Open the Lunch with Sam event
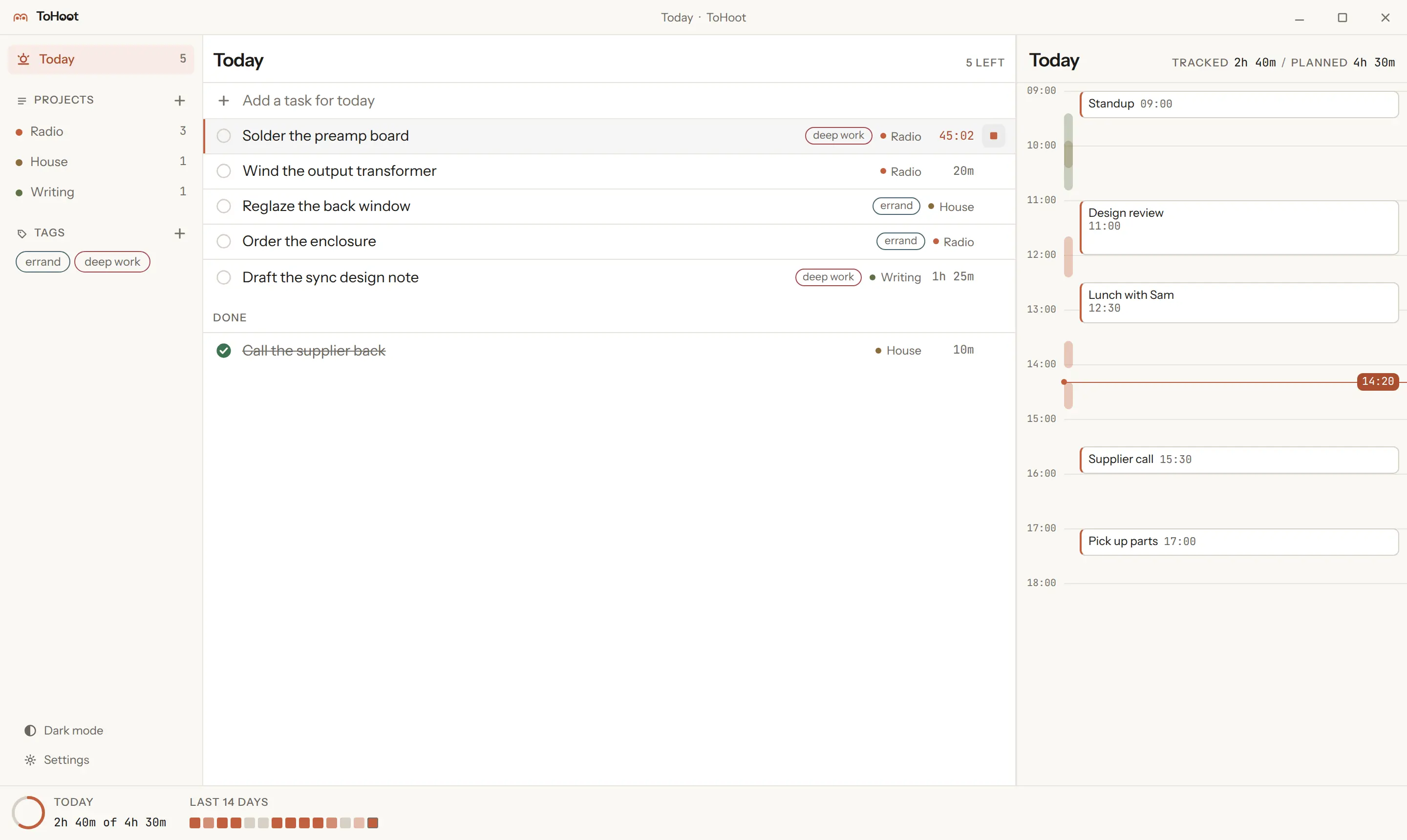Image resolution: width=1407 pixels, height=840 pixels. [x=1239, y=303]
